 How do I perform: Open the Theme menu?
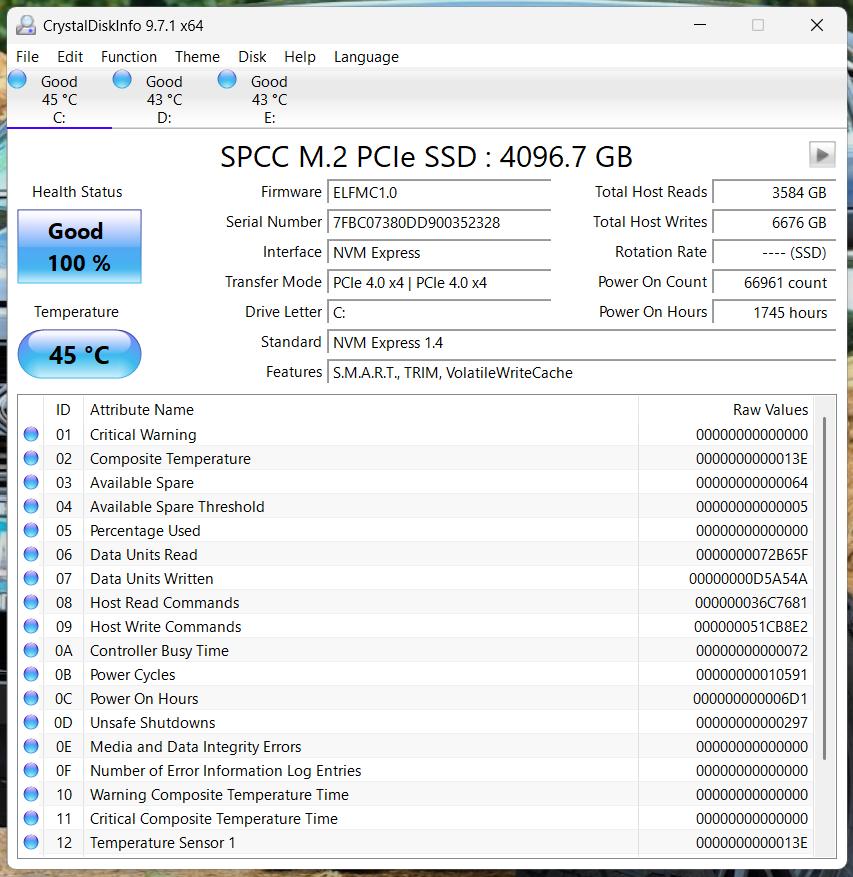(x=197, y=57)
